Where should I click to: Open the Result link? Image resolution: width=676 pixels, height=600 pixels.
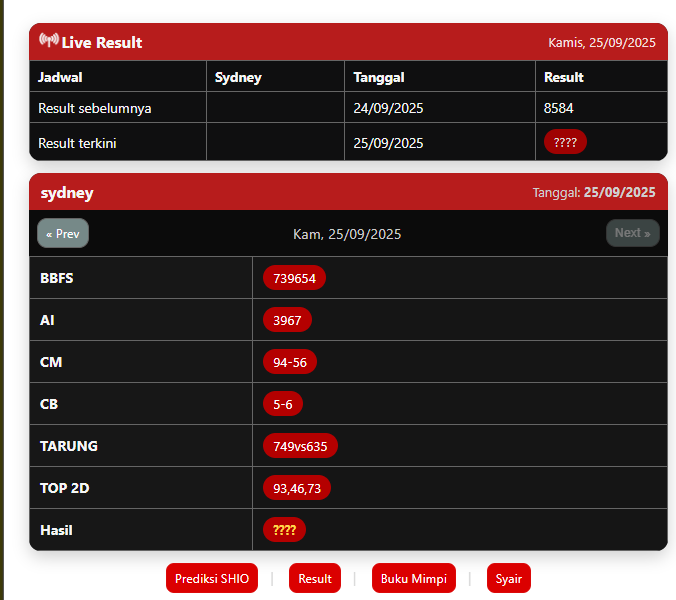(315, 578)
